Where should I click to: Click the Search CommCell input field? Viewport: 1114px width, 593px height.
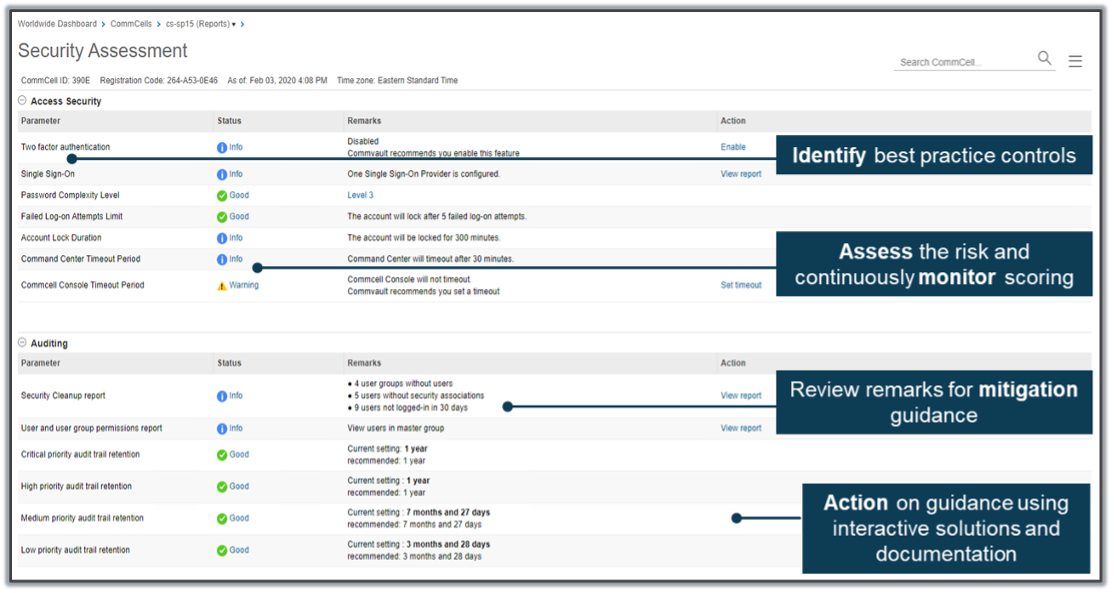(x=962, y=62)
